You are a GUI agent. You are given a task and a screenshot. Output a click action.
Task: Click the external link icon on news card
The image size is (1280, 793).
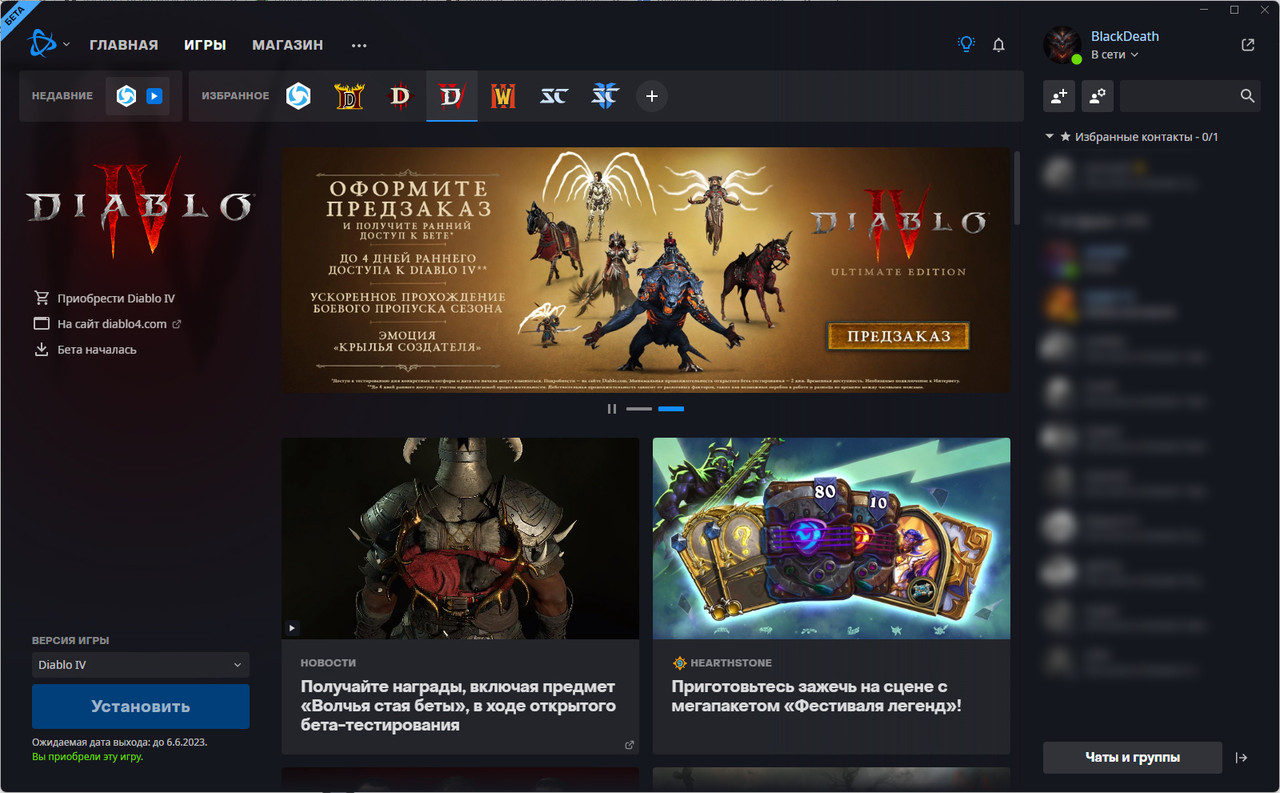click(629, 745)
